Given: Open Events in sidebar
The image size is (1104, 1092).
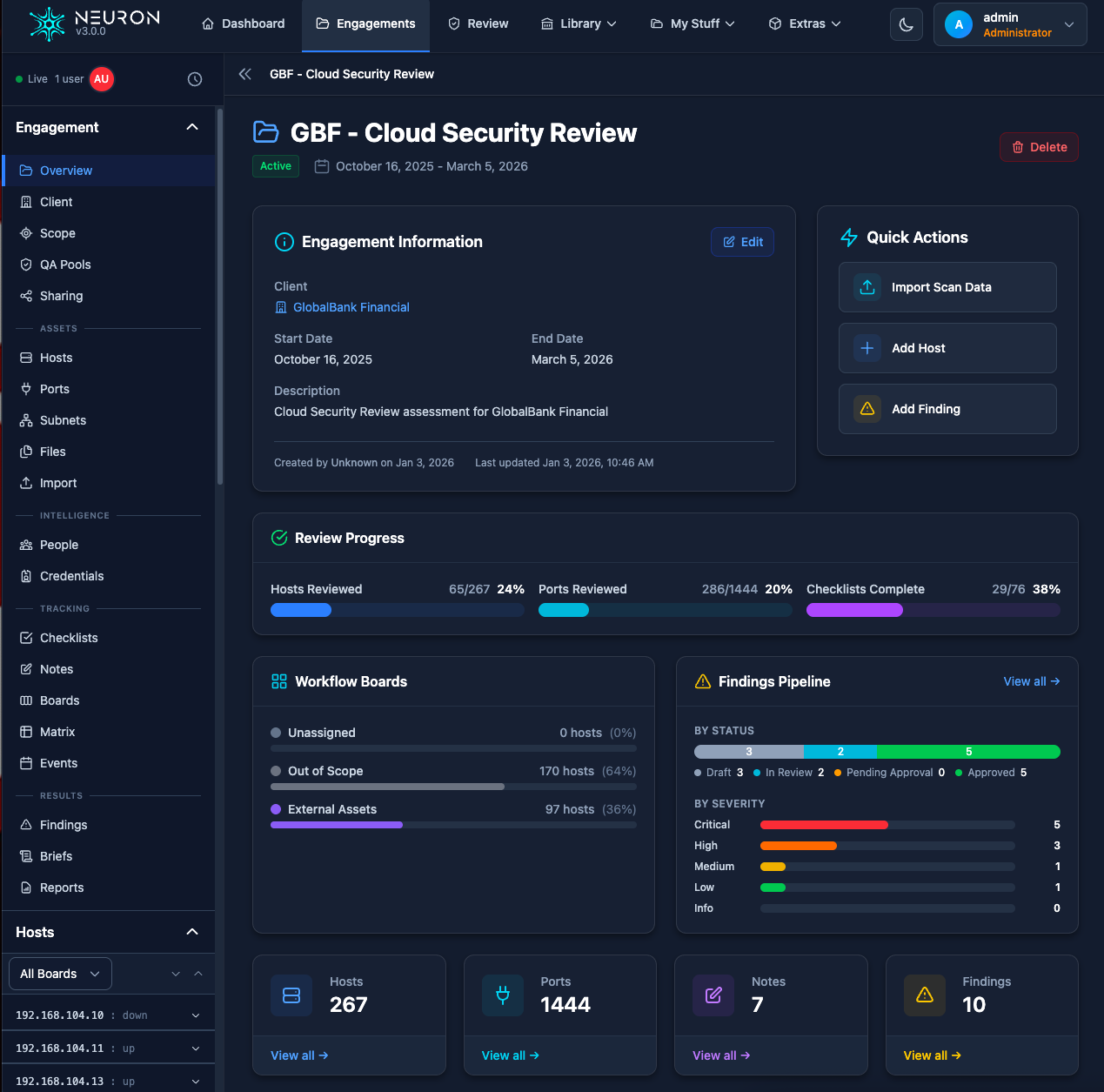Looking at the screenshot, I should pyautogui.click(x=109, y=763).
